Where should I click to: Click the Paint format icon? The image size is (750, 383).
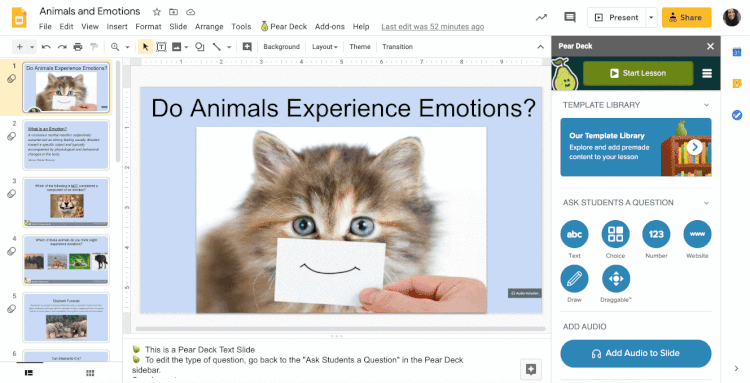click(x=94, y=47)
